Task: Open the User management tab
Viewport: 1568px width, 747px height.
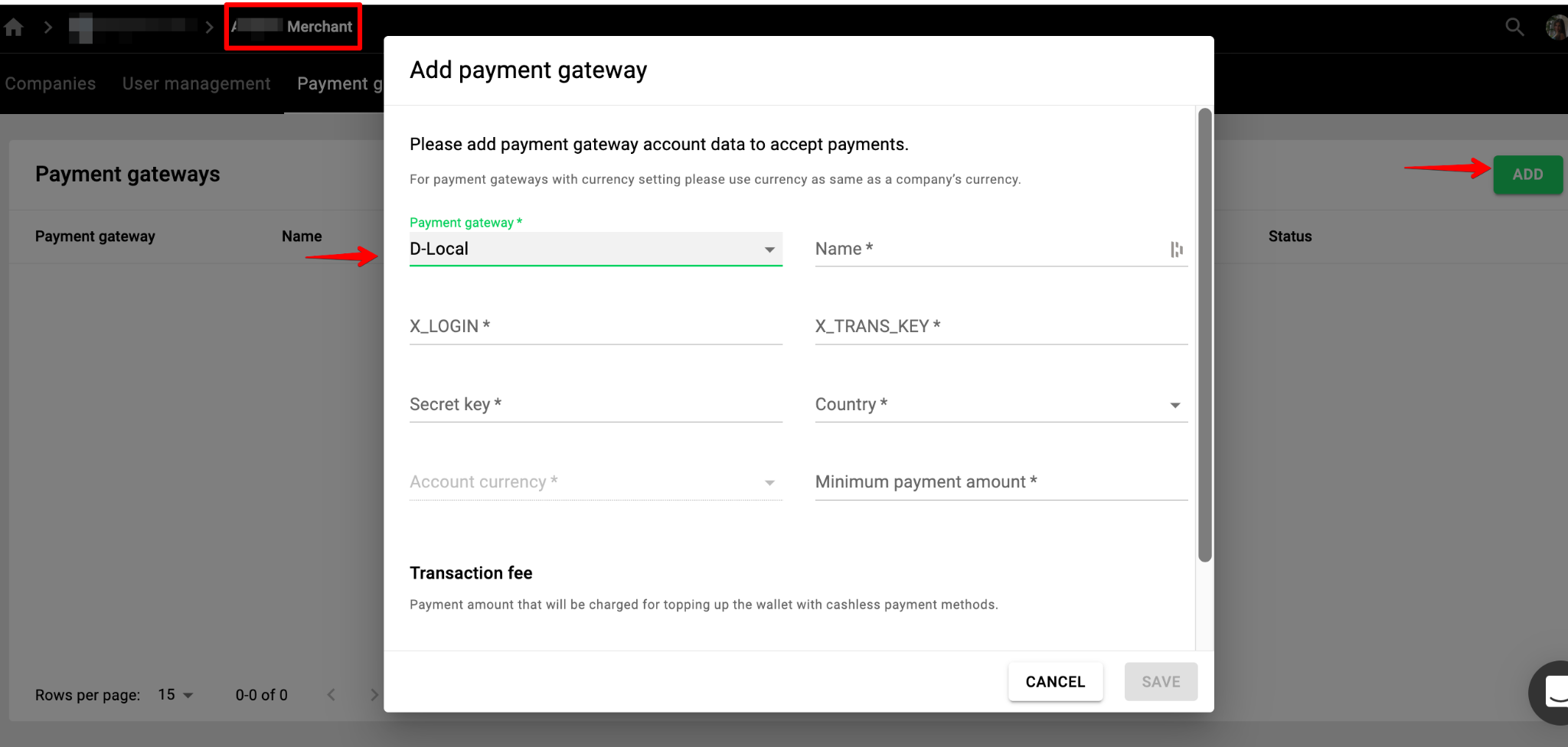Action: point(196,83)
